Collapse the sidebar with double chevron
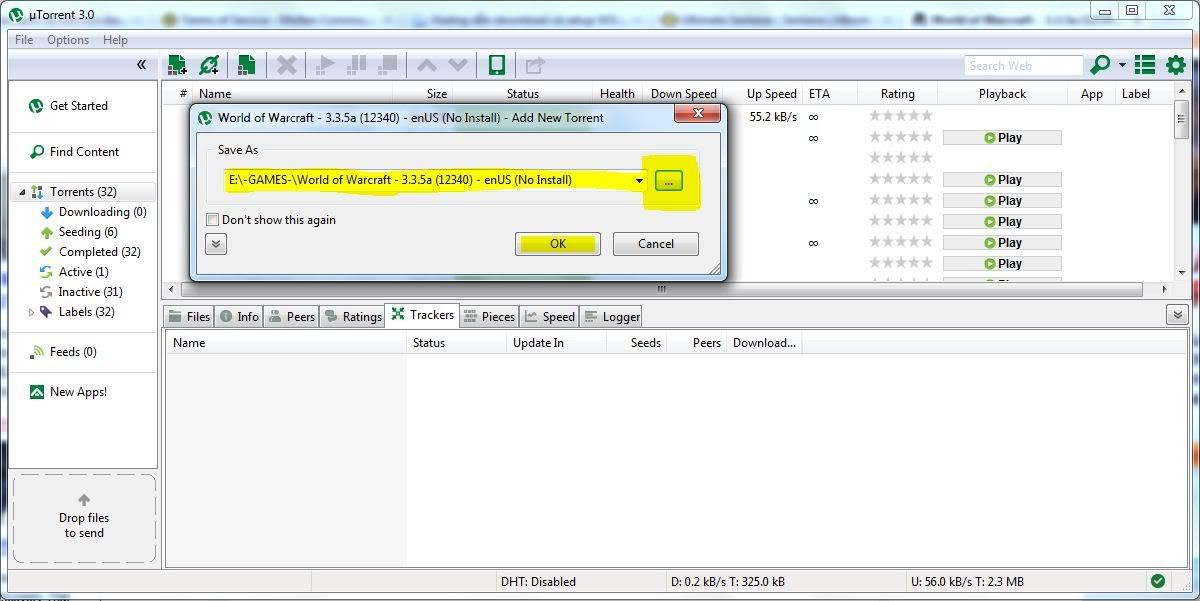This screenshot has height=601, width=1200. point(141,65)
